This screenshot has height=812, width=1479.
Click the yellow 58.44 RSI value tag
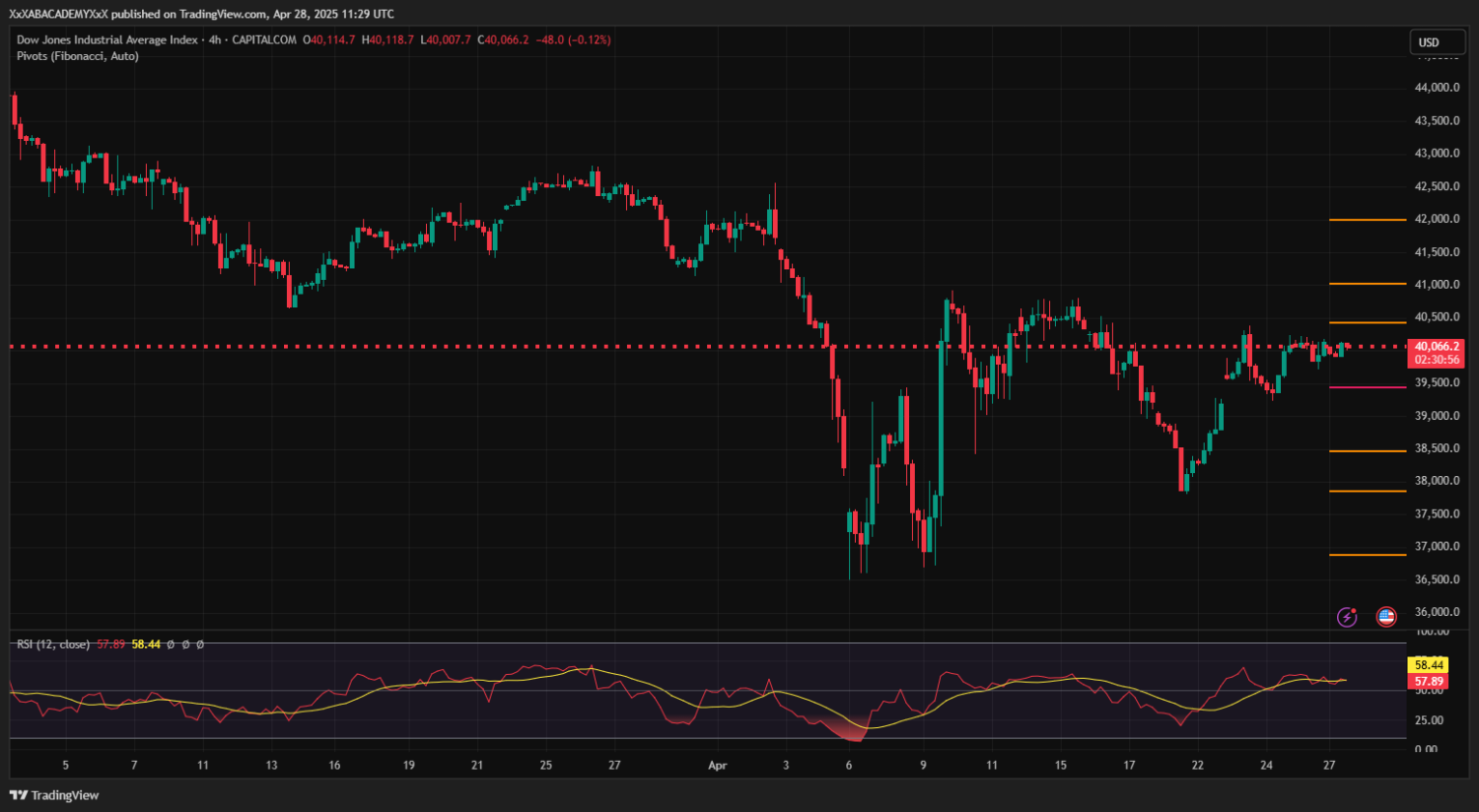point(1428,665)
